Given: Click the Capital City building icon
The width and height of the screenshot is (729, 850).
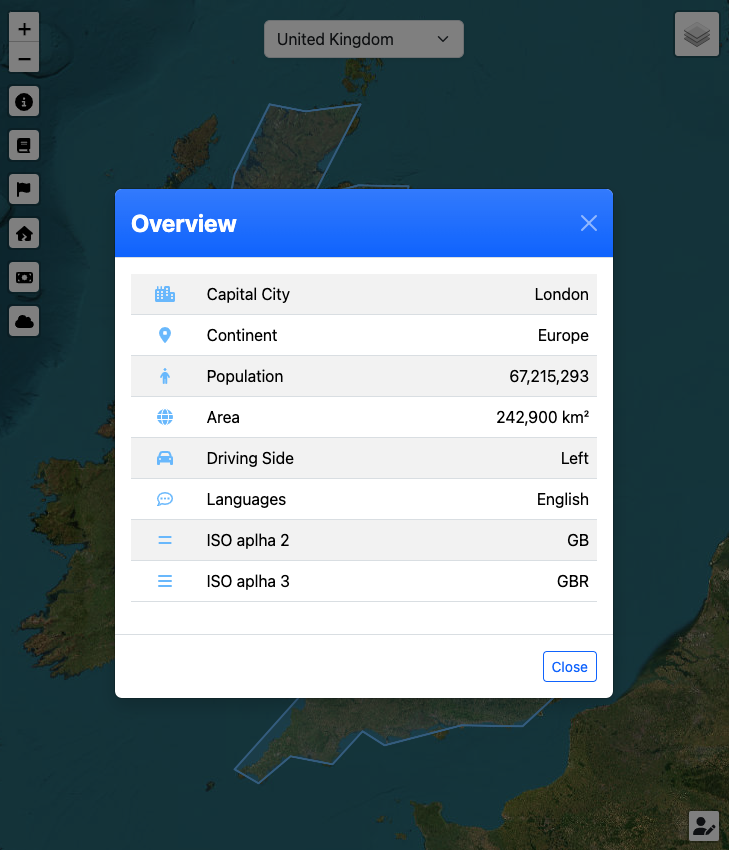Looking at the screenshot, I should point(165,295).
